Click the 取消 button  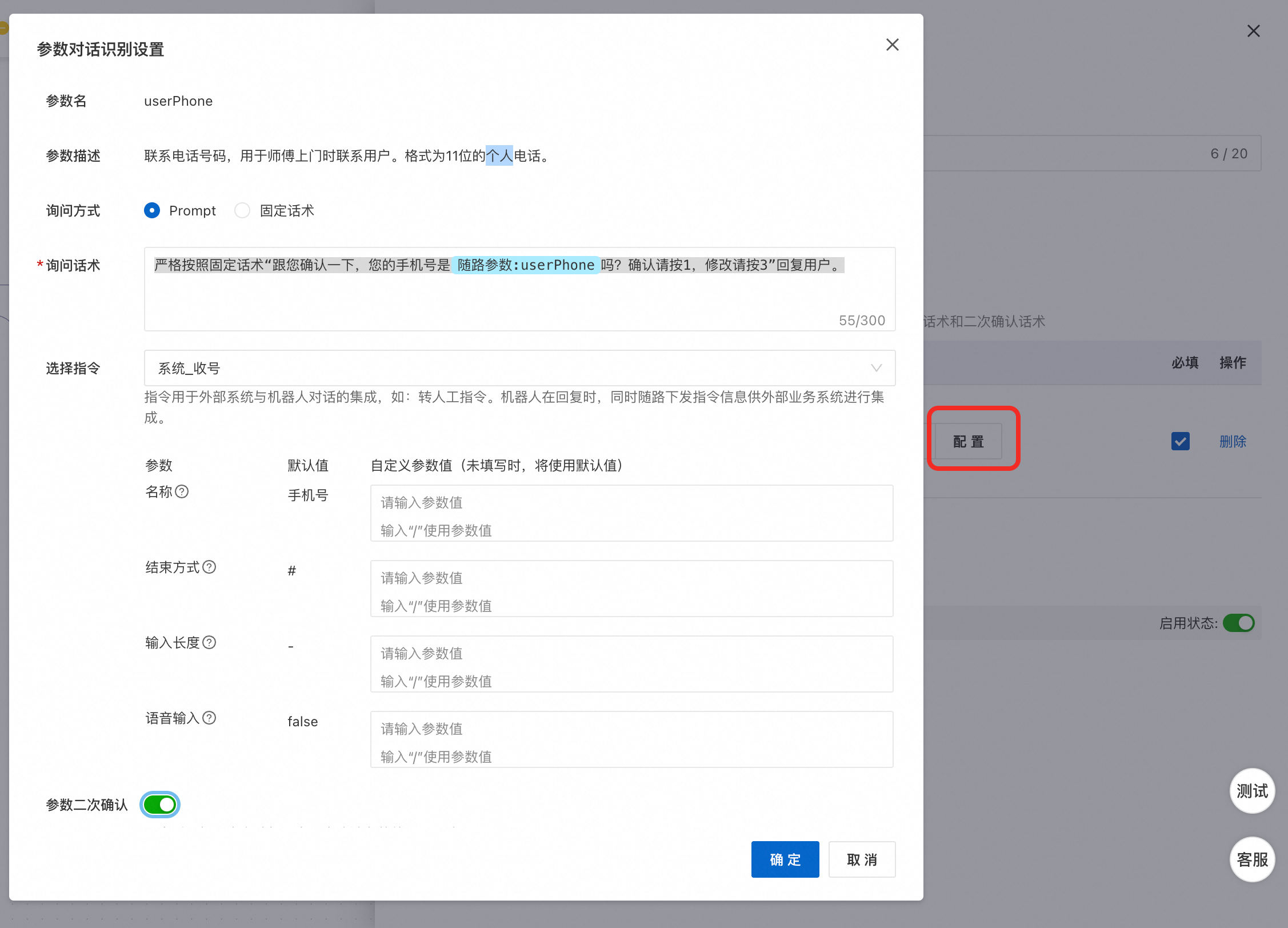click(861, 859)
